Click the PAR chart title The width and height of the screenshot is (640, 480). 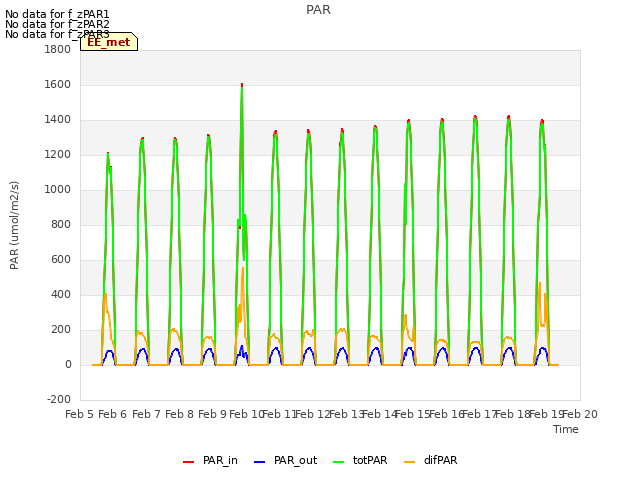tap(318, 10)
